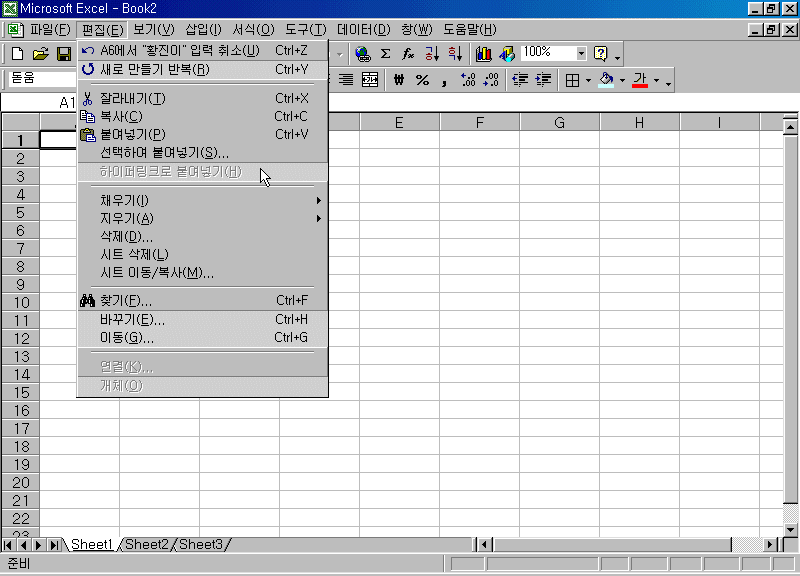Screen dimensions: 800x576
Task: Click the Open folder icon
Action: (x=40, y=54)
